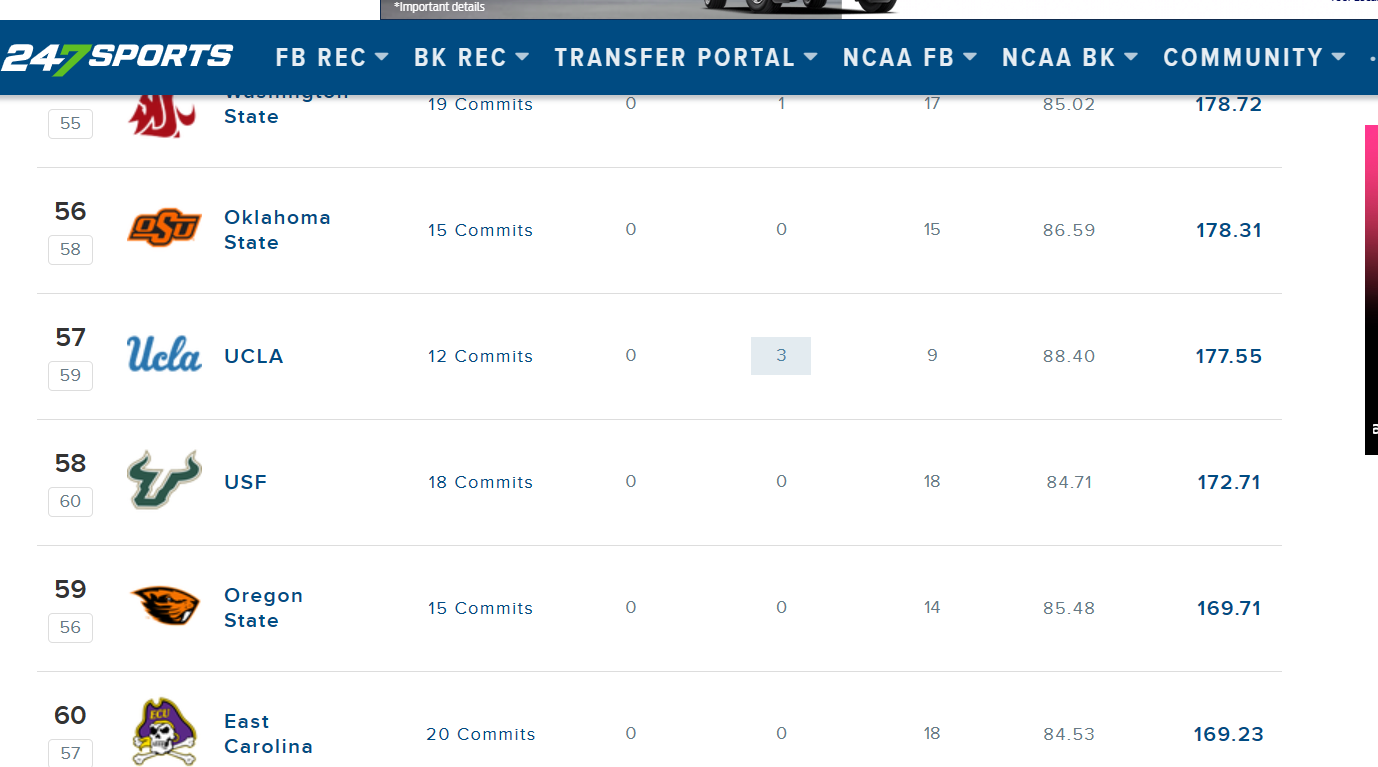Click the Oregon State beaver logo

point(164,606)
